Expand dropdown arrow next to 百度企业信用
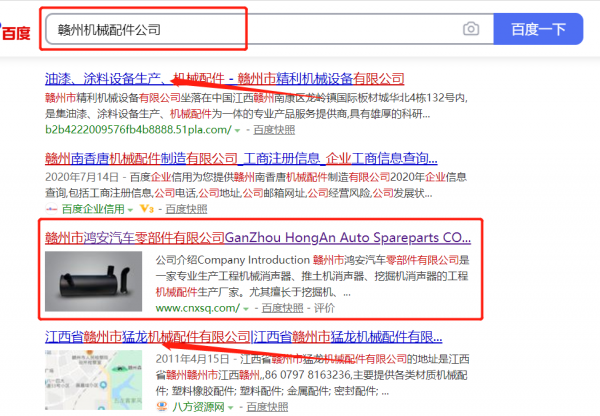This screenshot has width=600, height=416. point(132,208)
